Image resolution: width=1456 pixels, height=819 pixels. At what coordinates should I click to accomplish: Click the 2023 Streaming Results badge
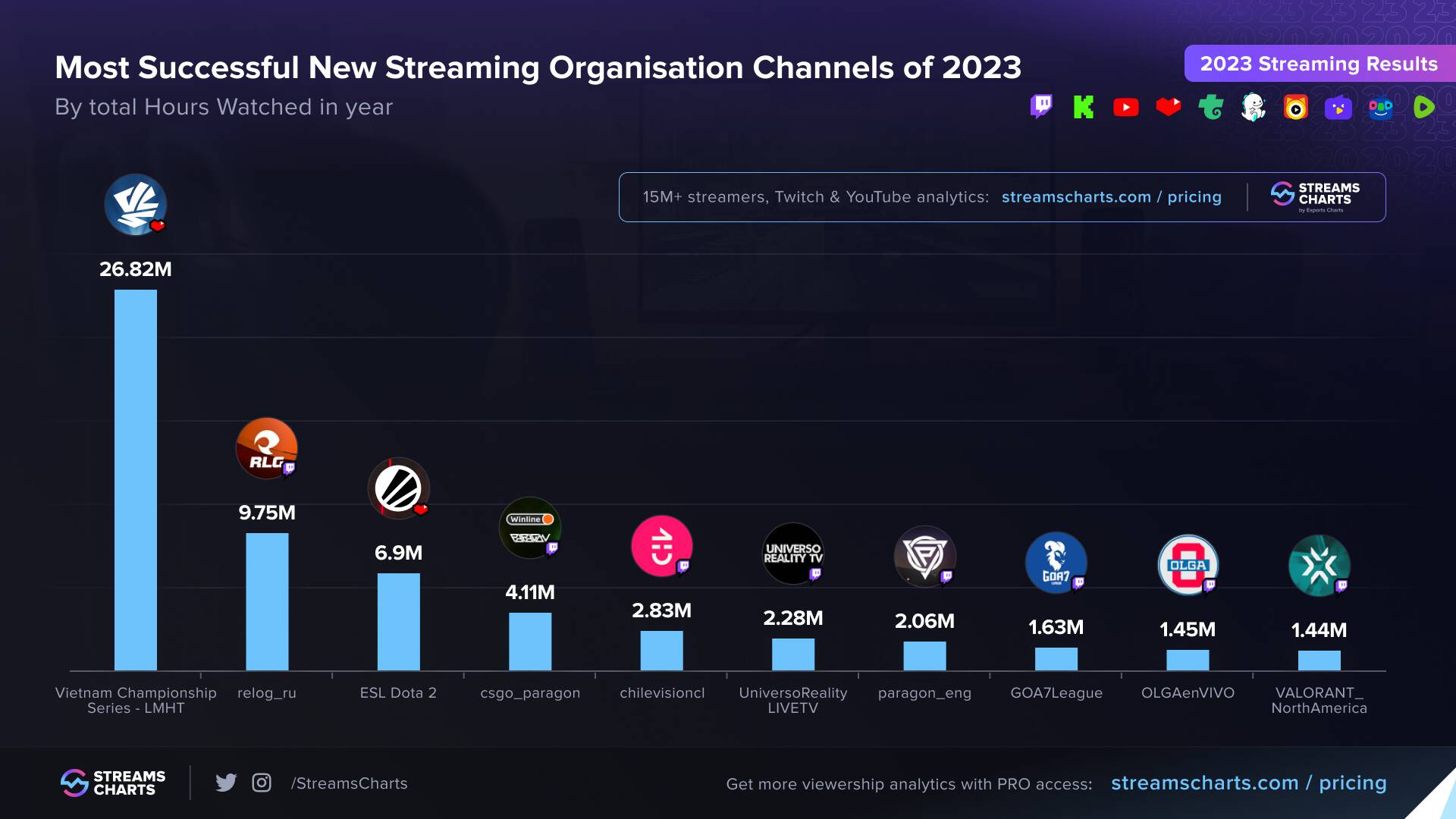coord(1319,64)
